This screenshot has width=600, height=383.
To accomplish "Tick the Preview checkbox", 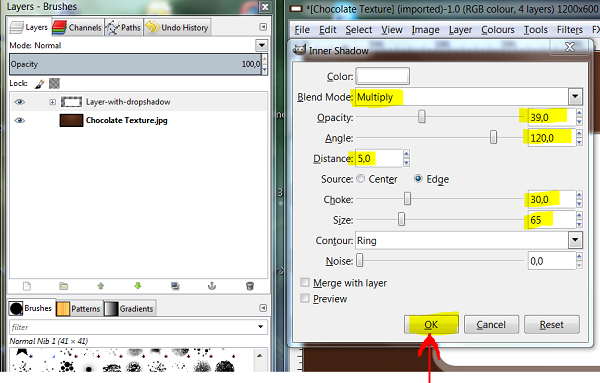I will tap(305, 298).
